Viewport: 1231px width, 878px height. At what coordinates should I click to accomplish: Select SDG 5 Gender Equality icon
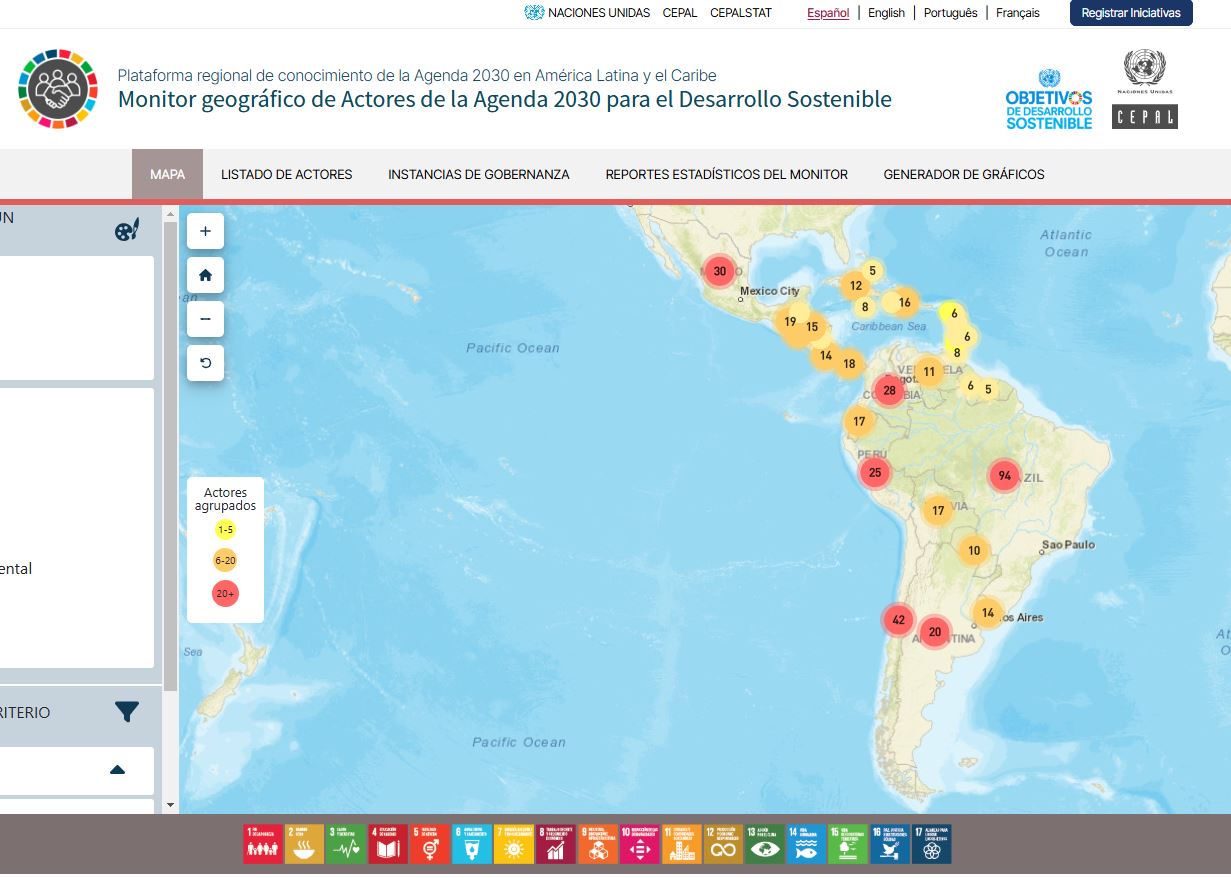(430, 844)
